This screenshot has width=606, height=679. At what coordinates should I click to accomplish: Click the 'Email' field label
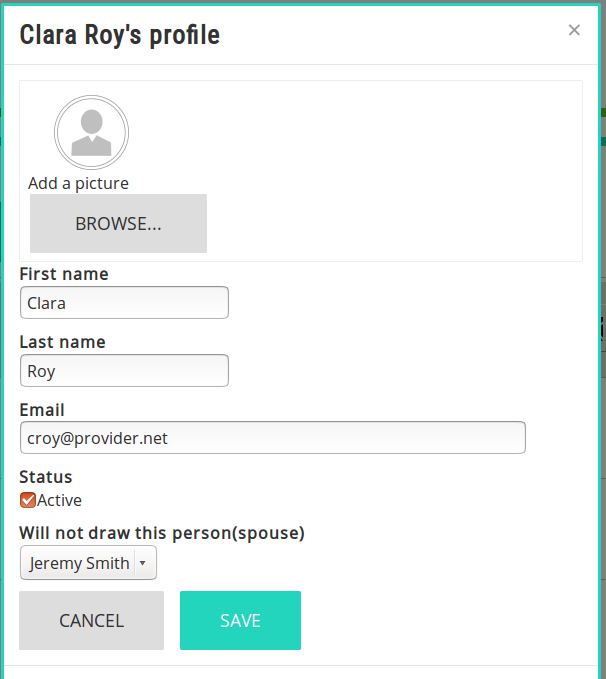click(42, 410)
